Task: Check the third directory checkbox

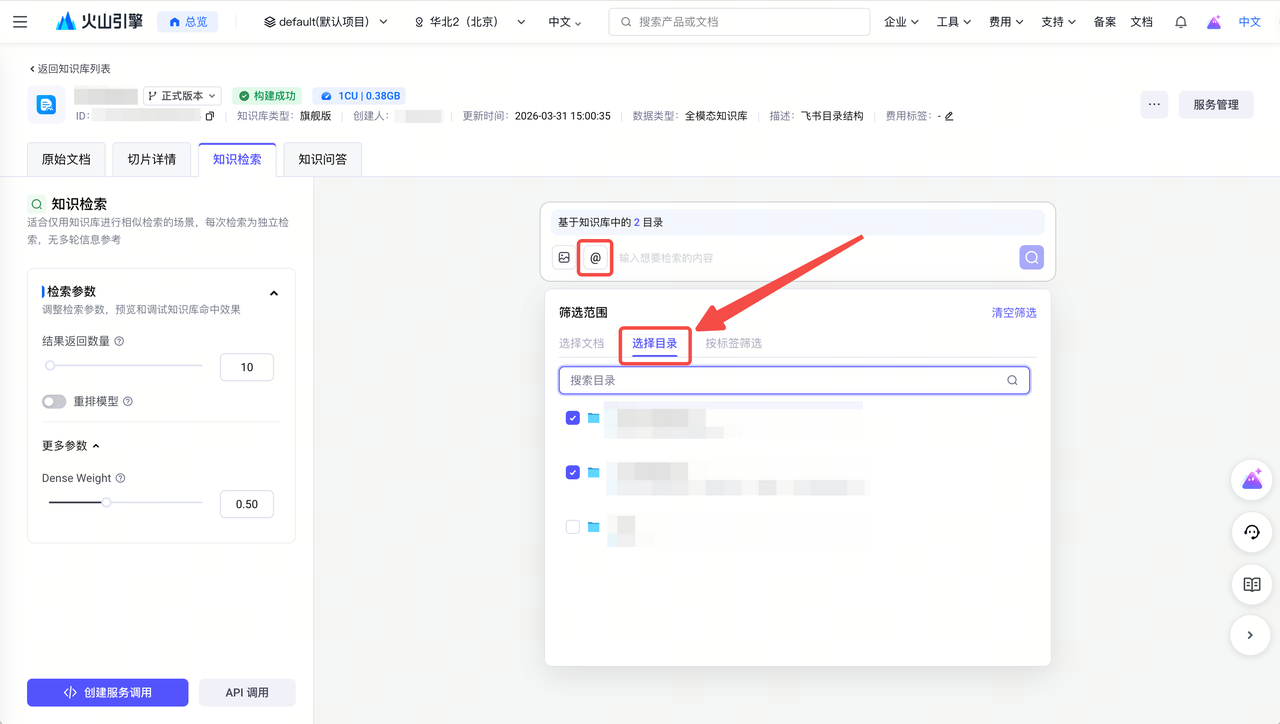Action: 573,526
